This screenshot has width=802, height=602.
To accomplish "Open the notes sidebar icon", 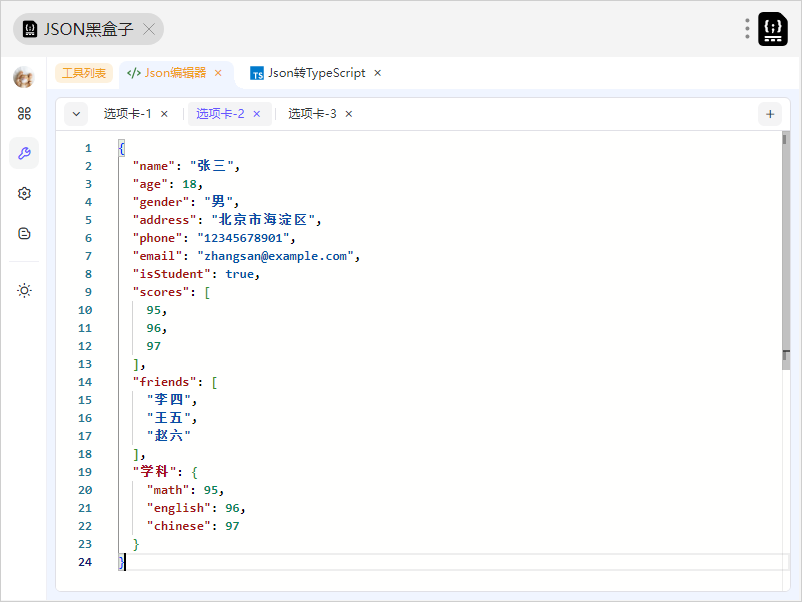I will pos(24,233).
